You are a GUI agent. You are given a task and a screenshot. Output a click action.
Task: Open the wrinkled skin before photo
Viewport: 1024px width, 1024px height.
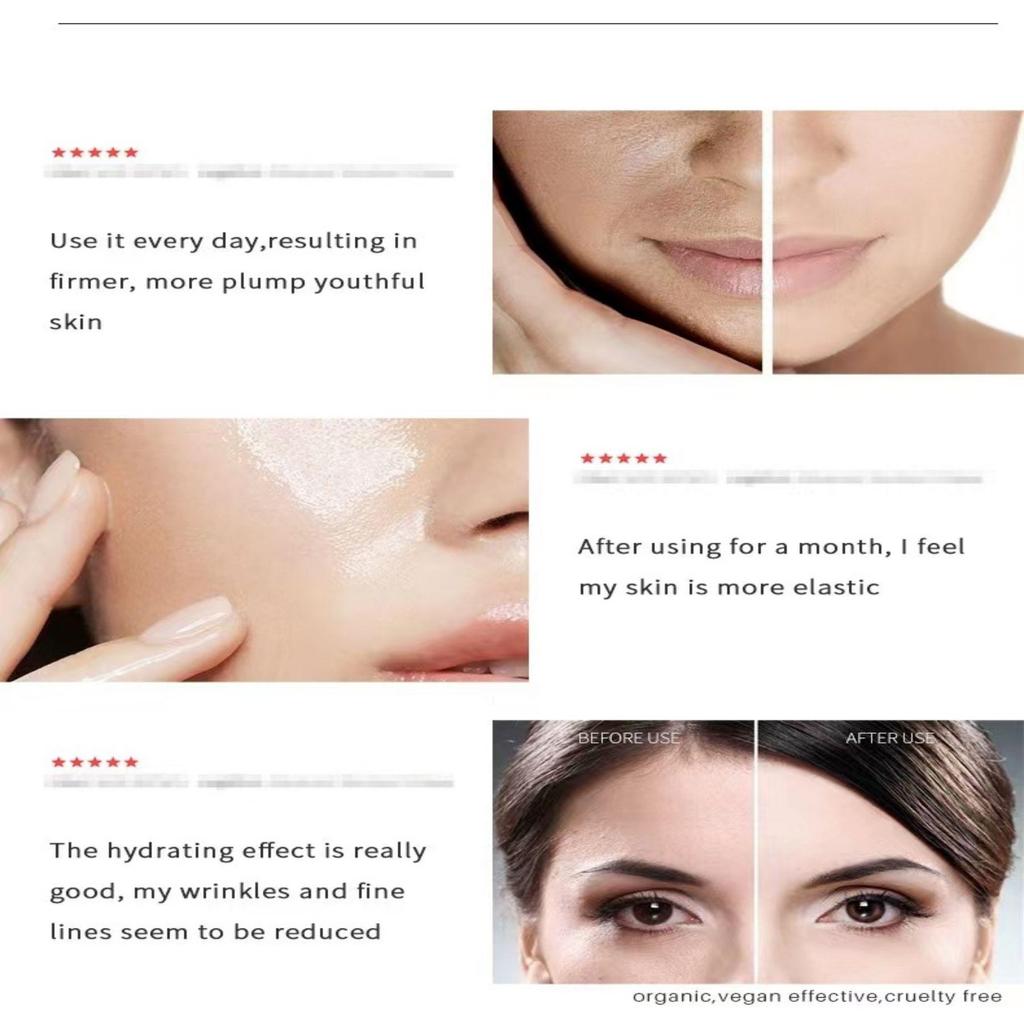[x=627, y=242]
